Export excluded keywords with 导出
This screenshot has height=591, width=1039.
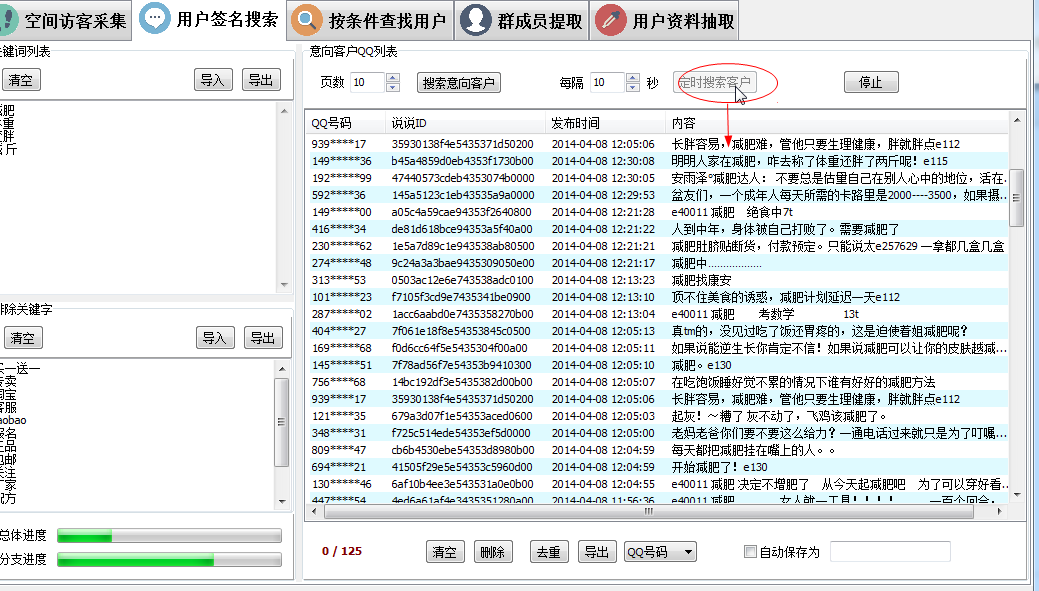[x=263, y=338]
